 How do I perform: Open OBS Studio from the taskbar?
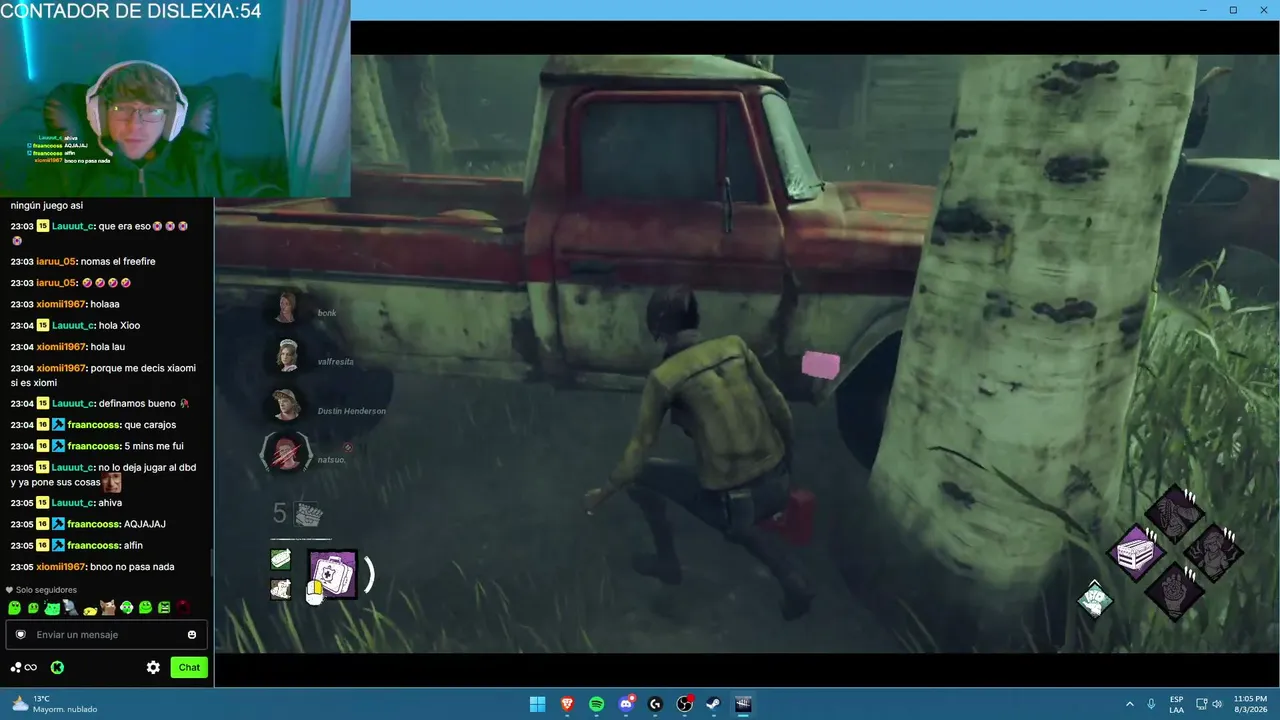(685, 704)
